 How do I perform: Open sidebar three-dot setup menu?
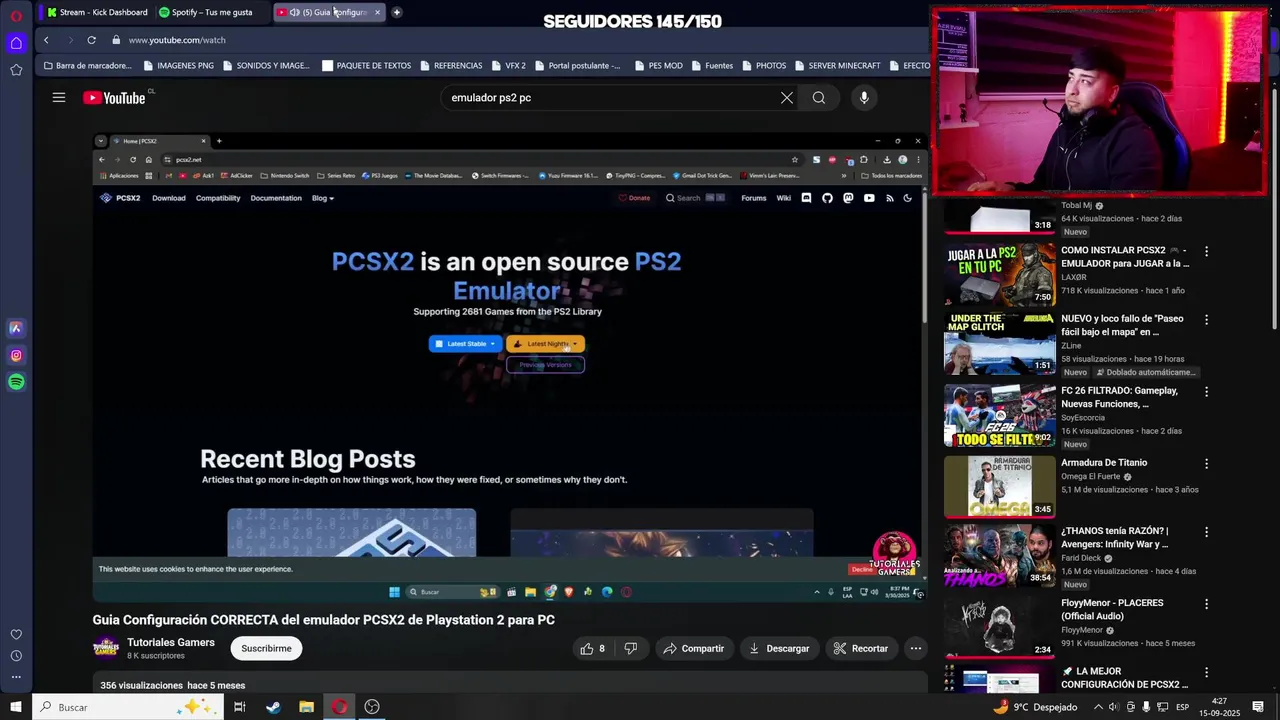16,677
